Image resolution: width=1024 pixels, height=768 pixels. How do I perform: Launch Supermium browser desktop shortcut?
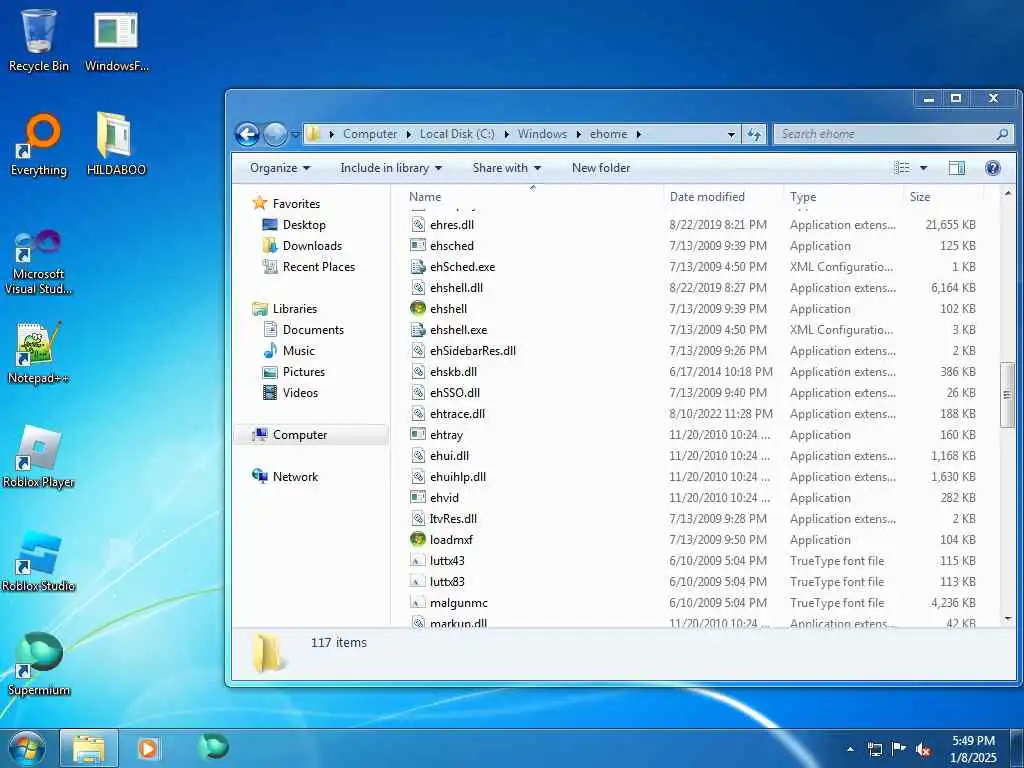coord(39,664)
